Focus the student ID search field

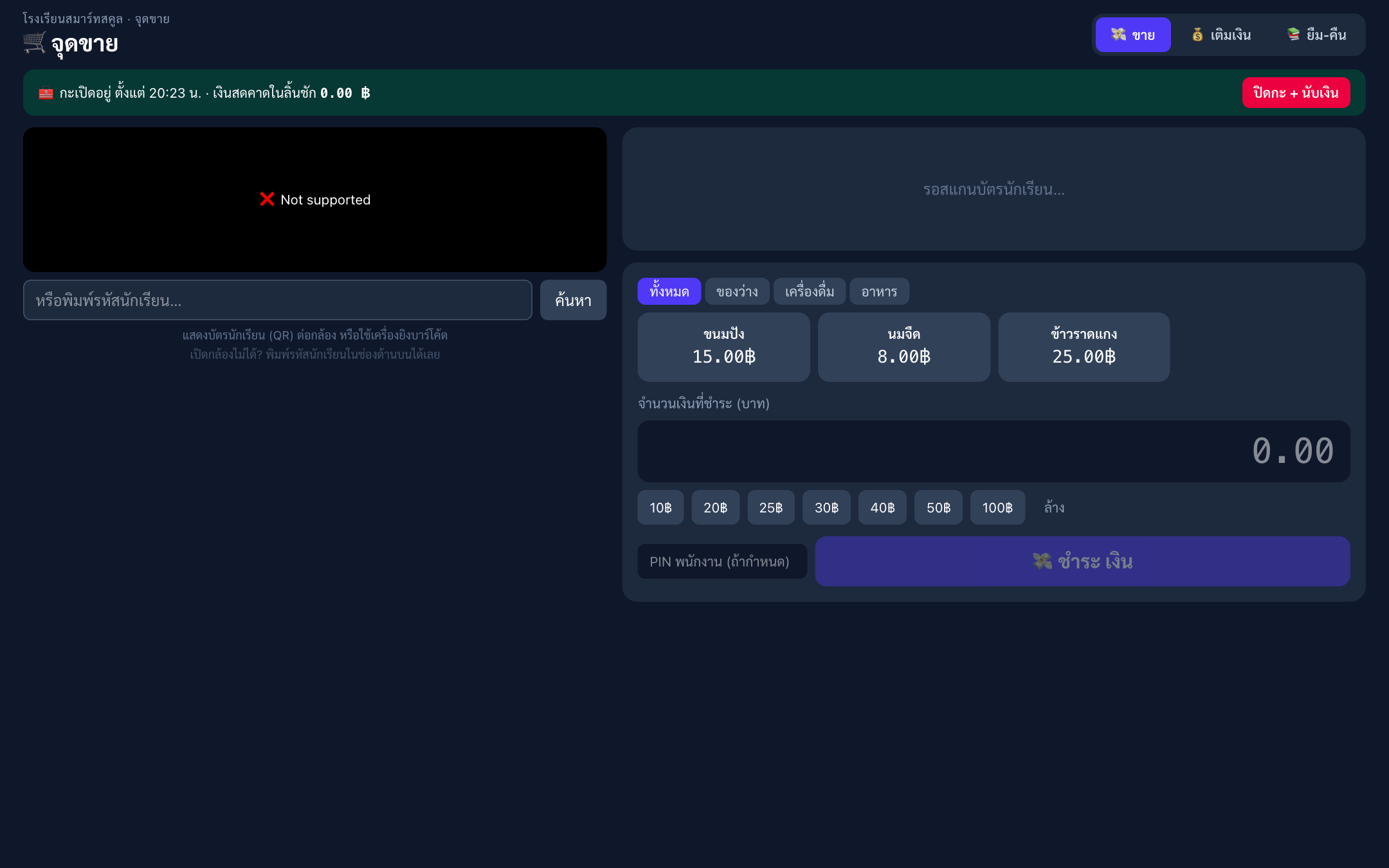click(278, 300)
